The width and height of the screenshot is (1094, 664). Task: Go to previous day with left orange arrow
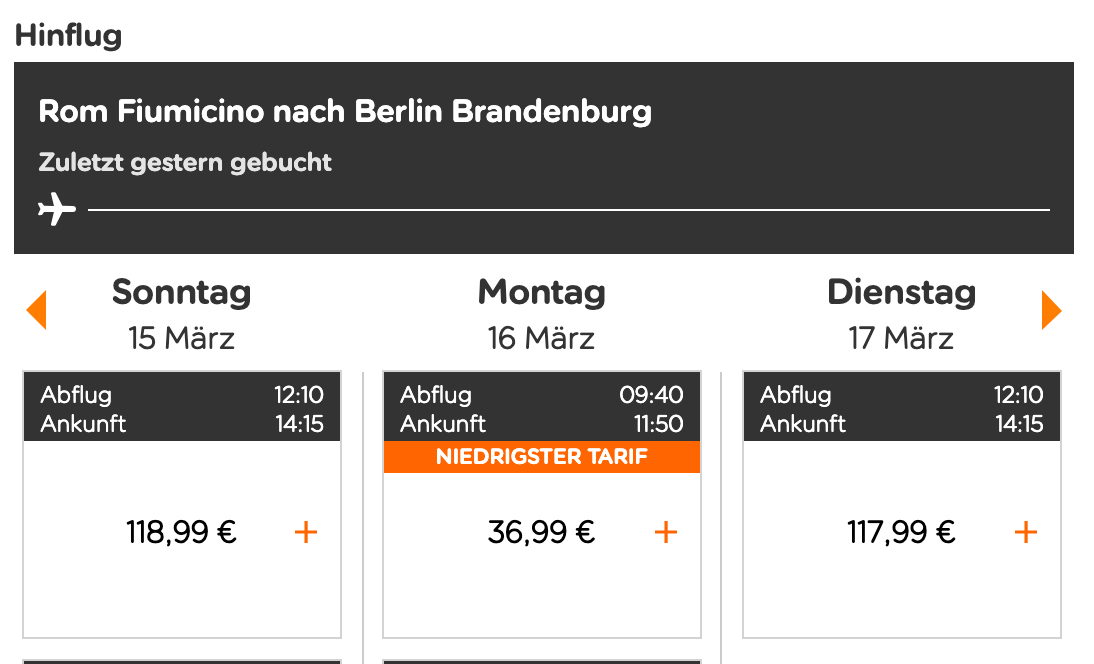click(x=37, y=310)
